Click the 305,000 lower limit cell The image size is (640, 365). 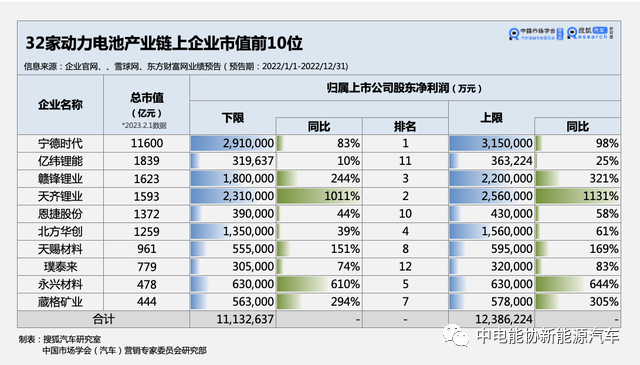point(233,267)
